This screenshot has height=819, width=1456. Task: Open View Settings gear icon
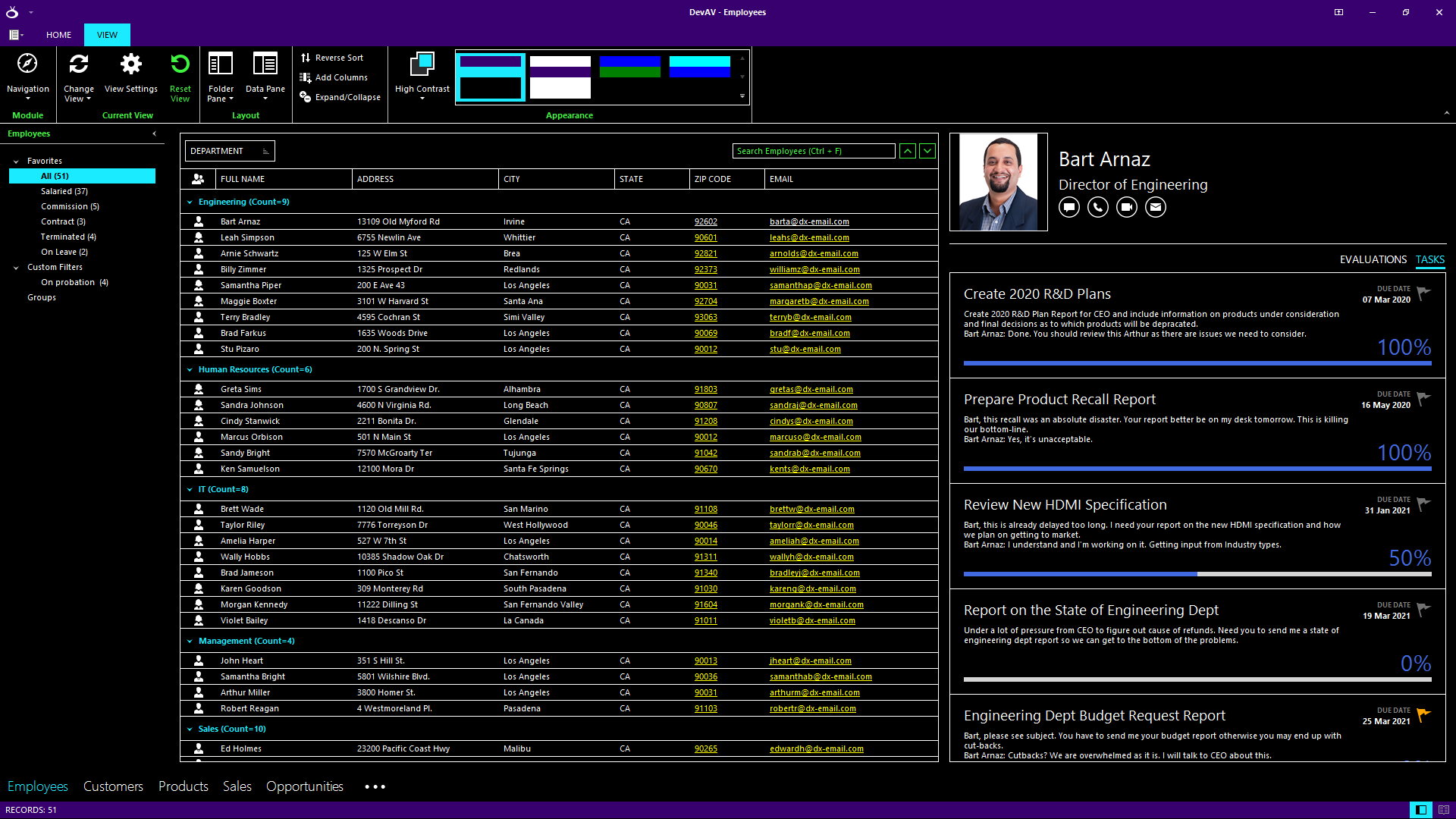pyautogui.click(x=130, y=64)
